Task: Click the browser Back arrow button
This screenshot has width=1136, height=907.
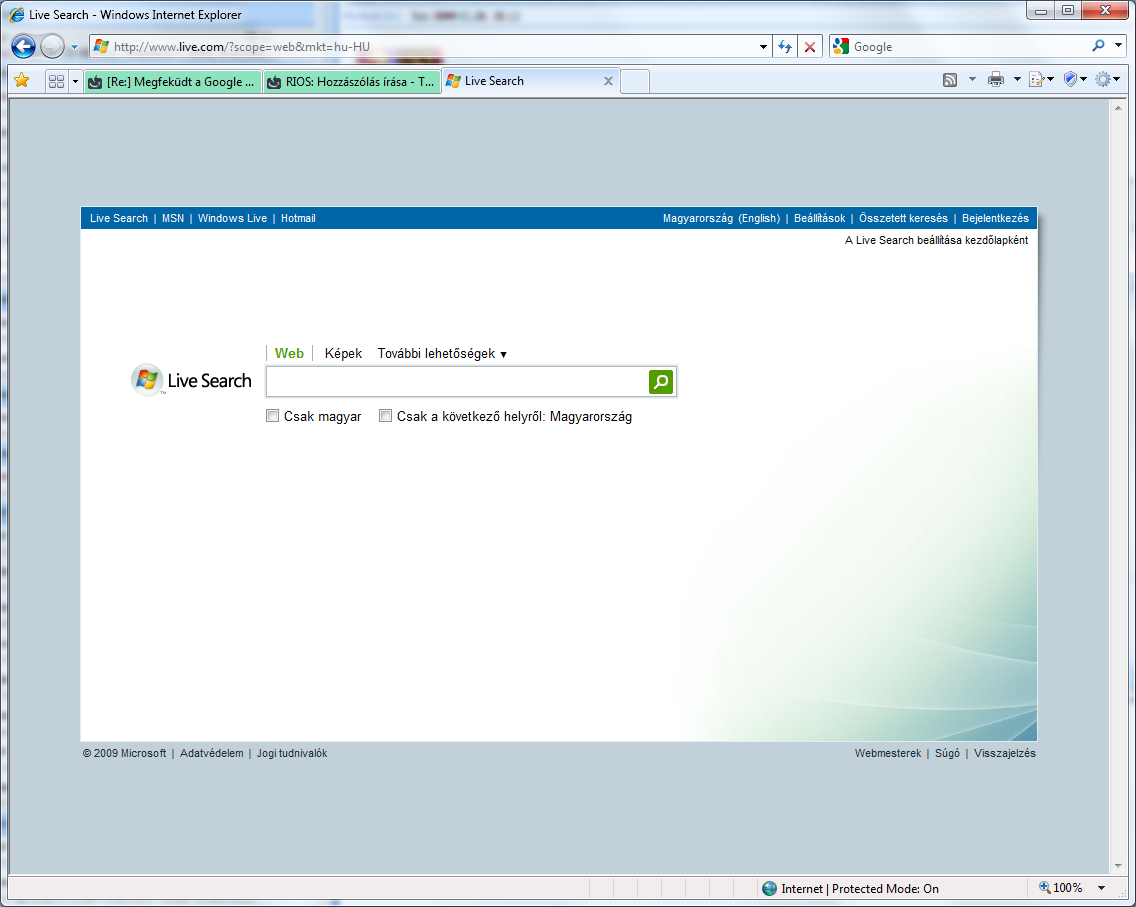Action: point(23,47)
